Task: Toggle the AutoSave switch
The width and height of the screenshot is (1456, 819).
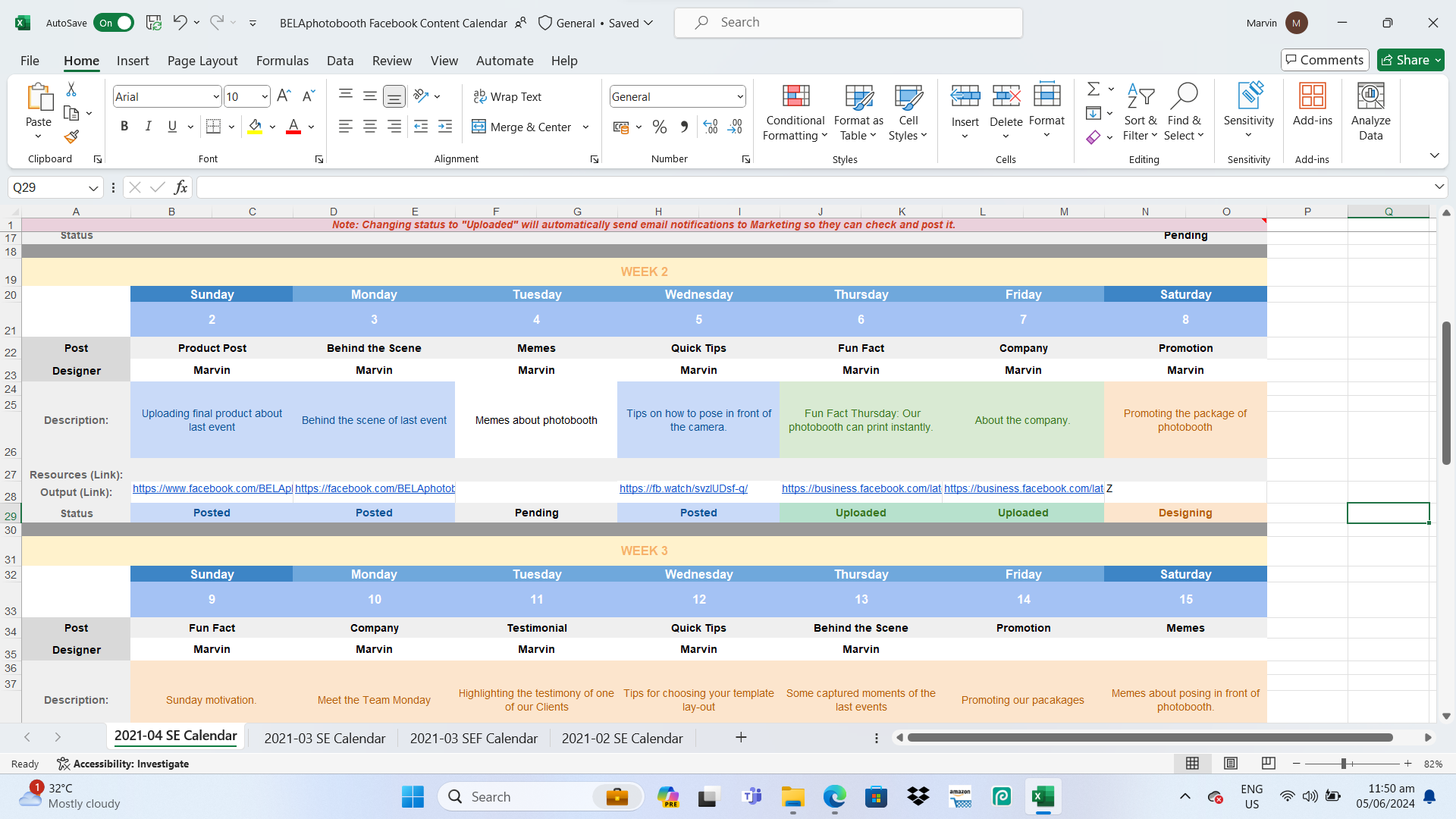Action: click(x=114, y=23)
